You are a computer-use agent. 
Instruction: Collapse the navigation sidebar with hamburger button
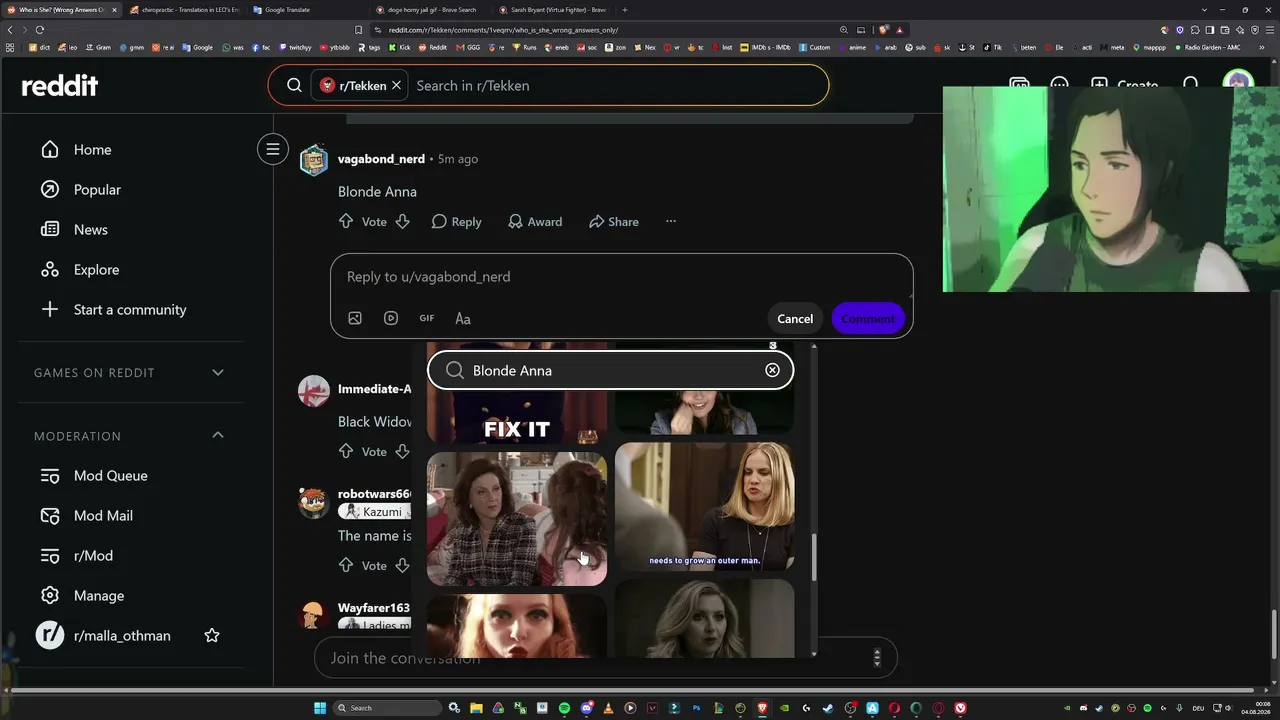pos(272,150)
